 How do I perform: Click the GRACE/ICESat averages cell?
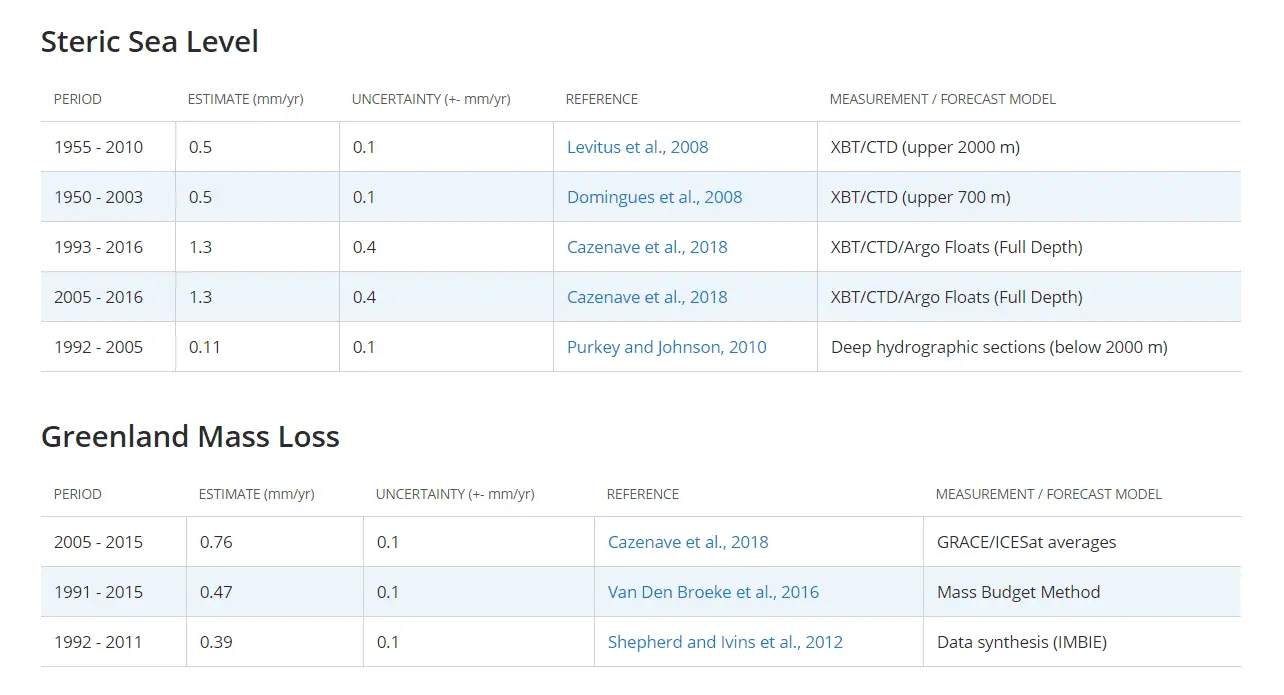click(x=1026, y=542)
